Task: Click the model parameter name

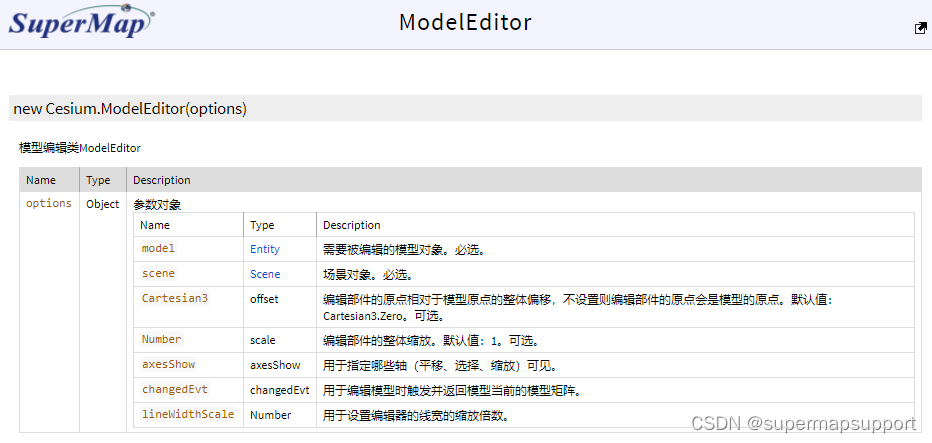Action: (158, 249)
